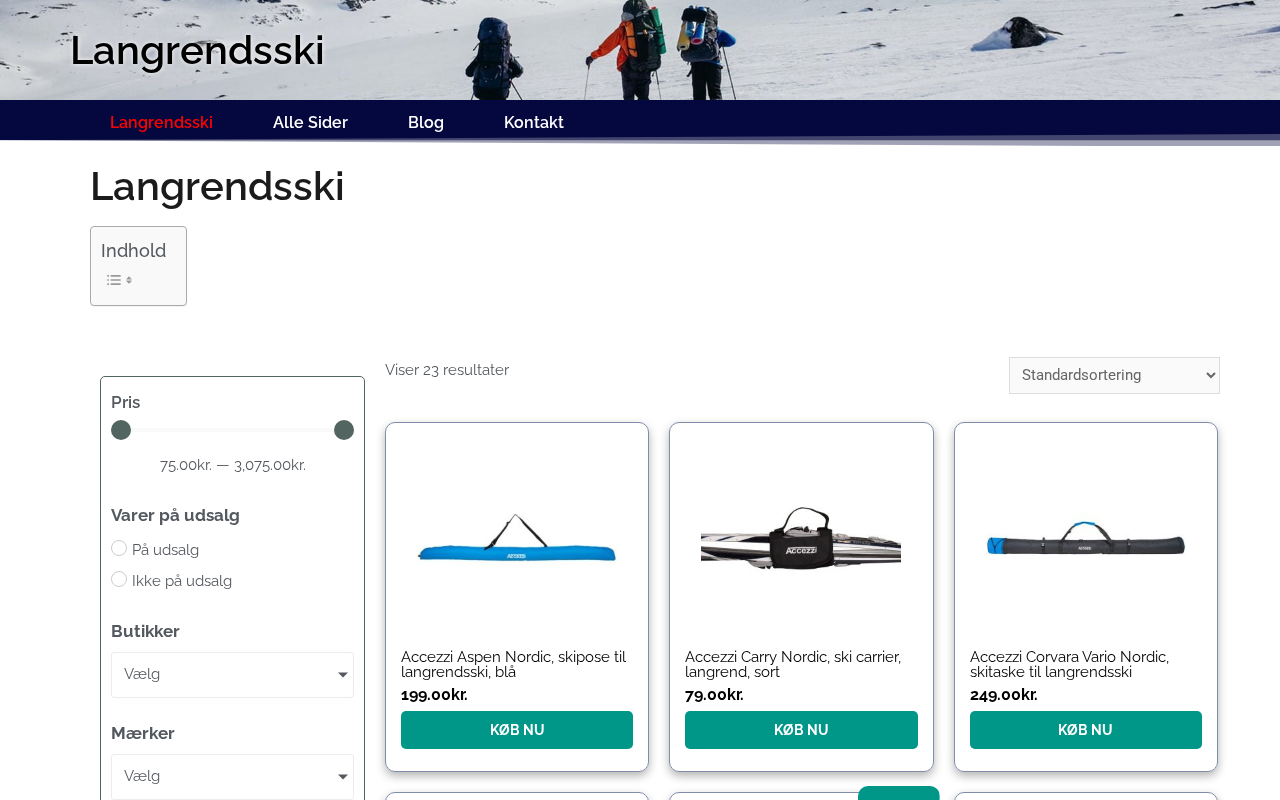Open the Accezzi Corvara Vario Nordic product title
This screenshot has width=1280, height=800.
pyautogui.click(x=1069, y=664)
